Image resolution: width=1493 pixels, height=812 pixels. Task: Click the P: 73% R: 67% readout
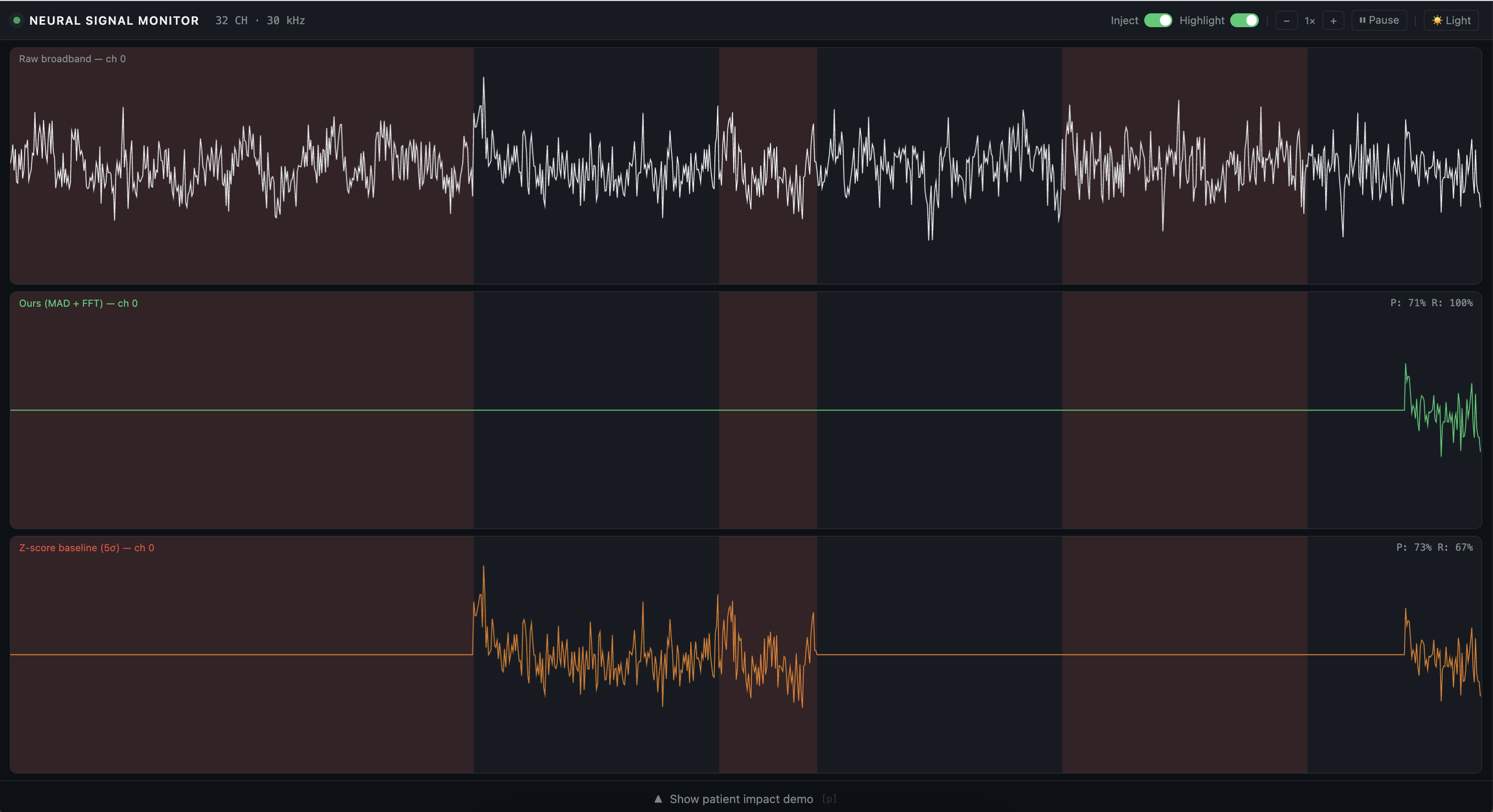(1434, 547)
